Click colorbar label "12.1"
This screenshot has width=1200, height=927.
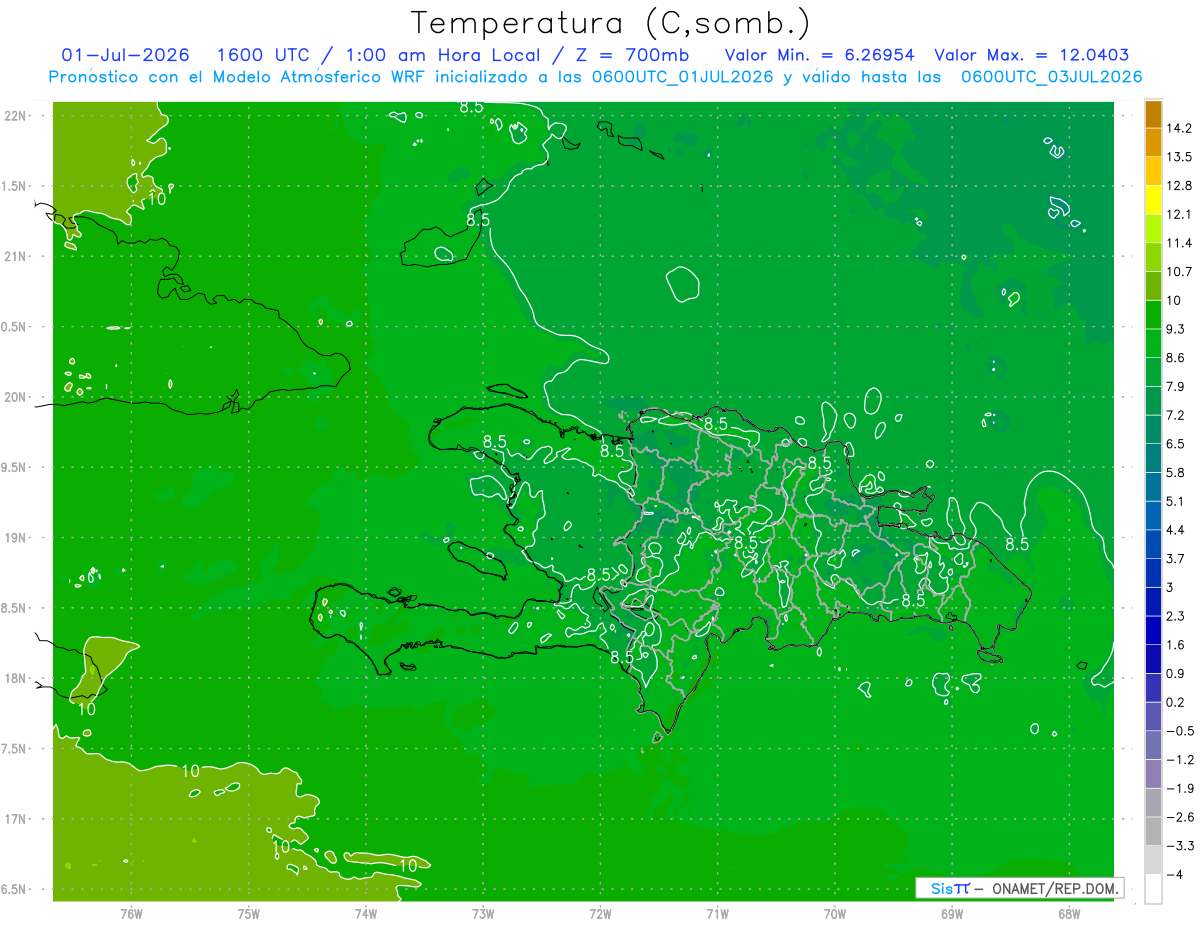click(x=1179, y=215)
